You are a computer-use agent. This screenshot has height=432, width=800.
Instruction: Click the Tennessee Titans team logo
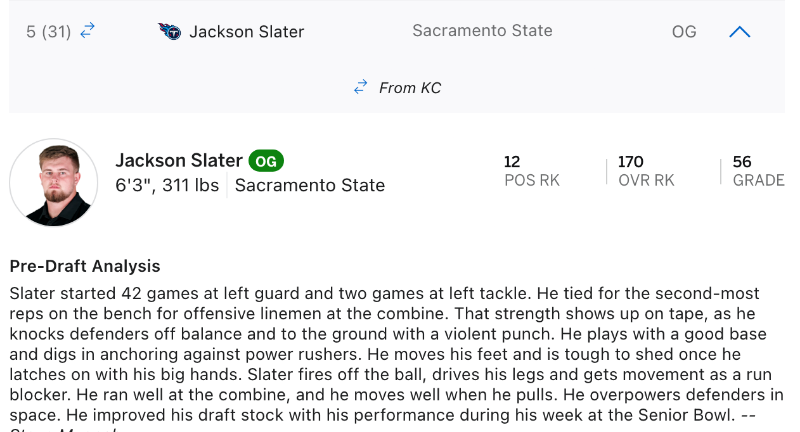point(169,31)
